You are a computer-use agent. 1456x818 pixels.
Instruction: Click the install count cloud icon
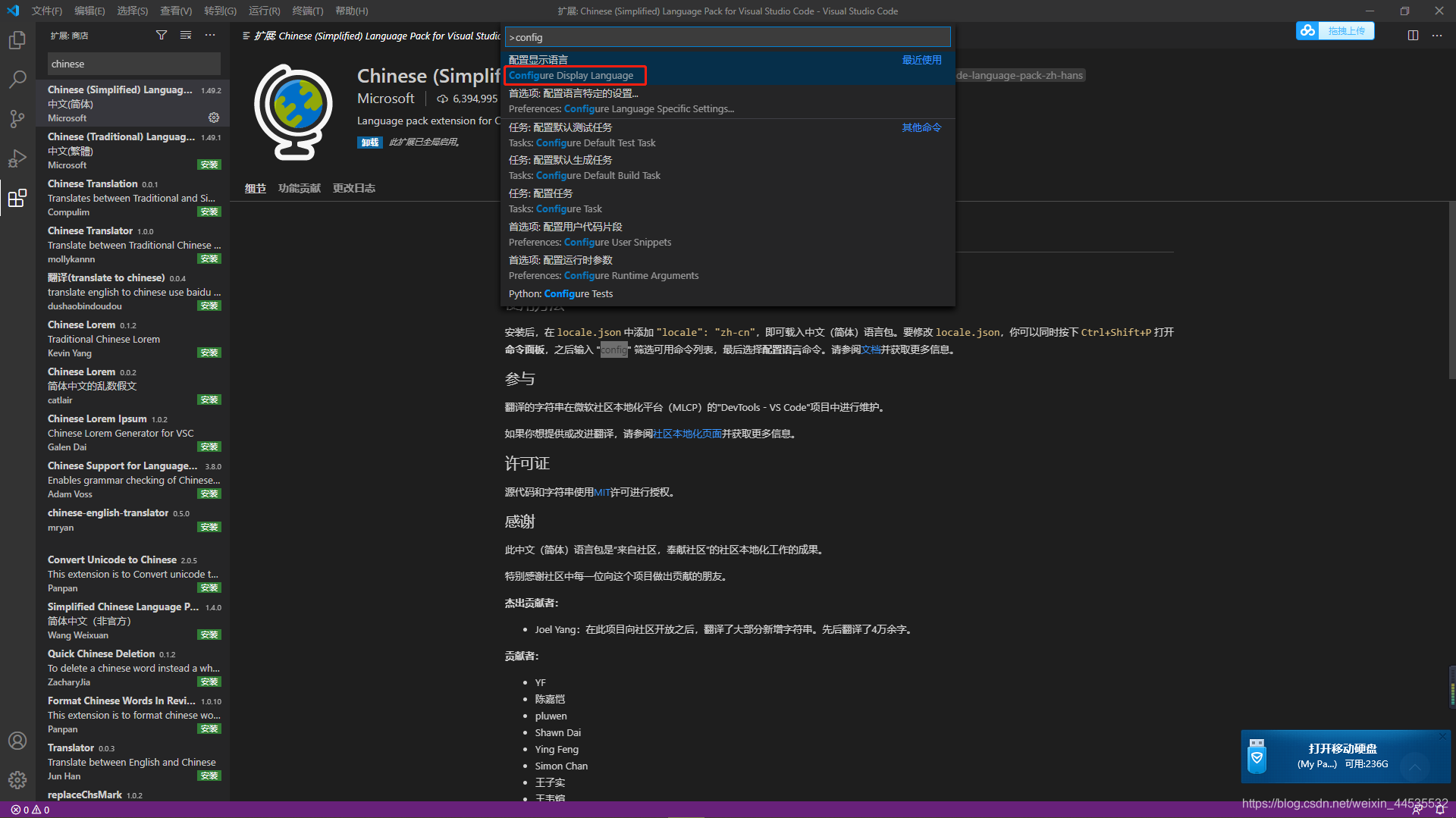[442, 99]
